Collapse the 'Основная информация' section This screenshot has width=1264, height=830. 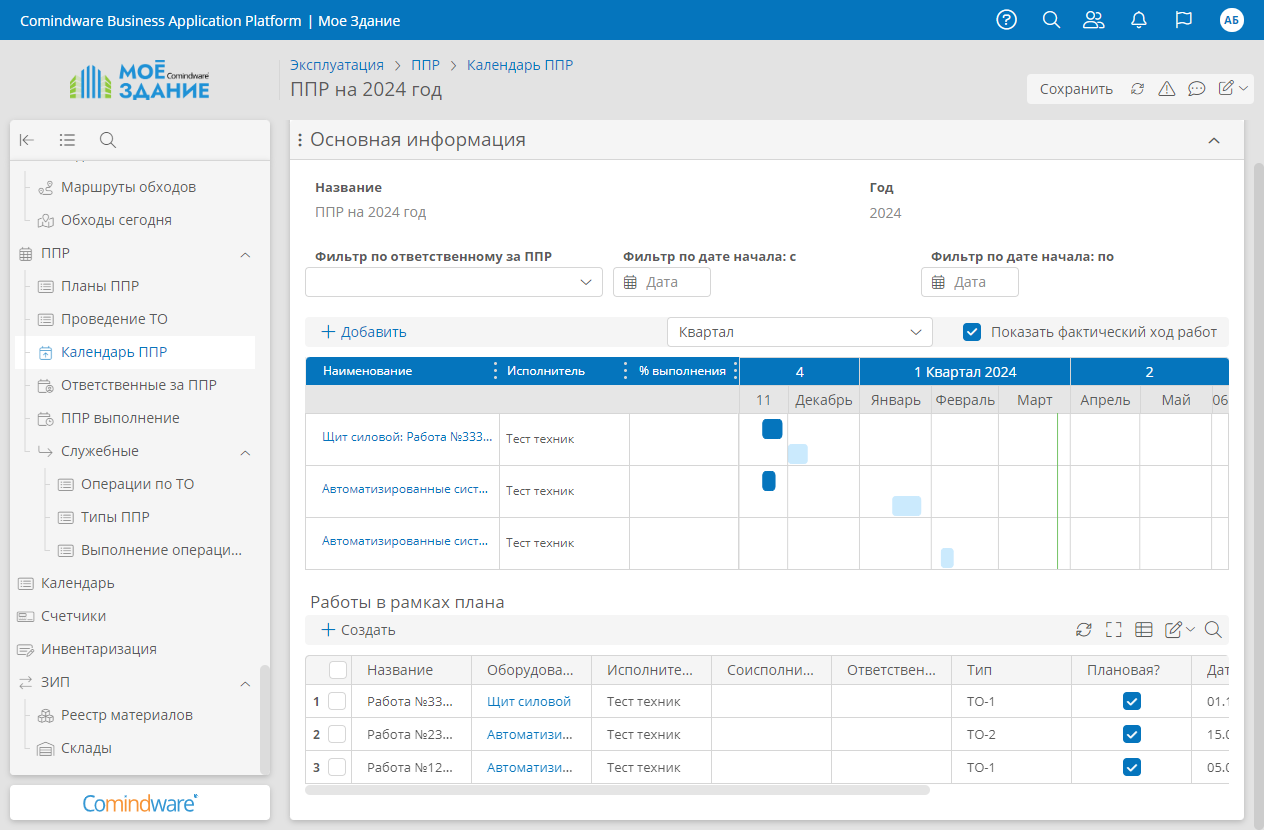coord(1214,141)
